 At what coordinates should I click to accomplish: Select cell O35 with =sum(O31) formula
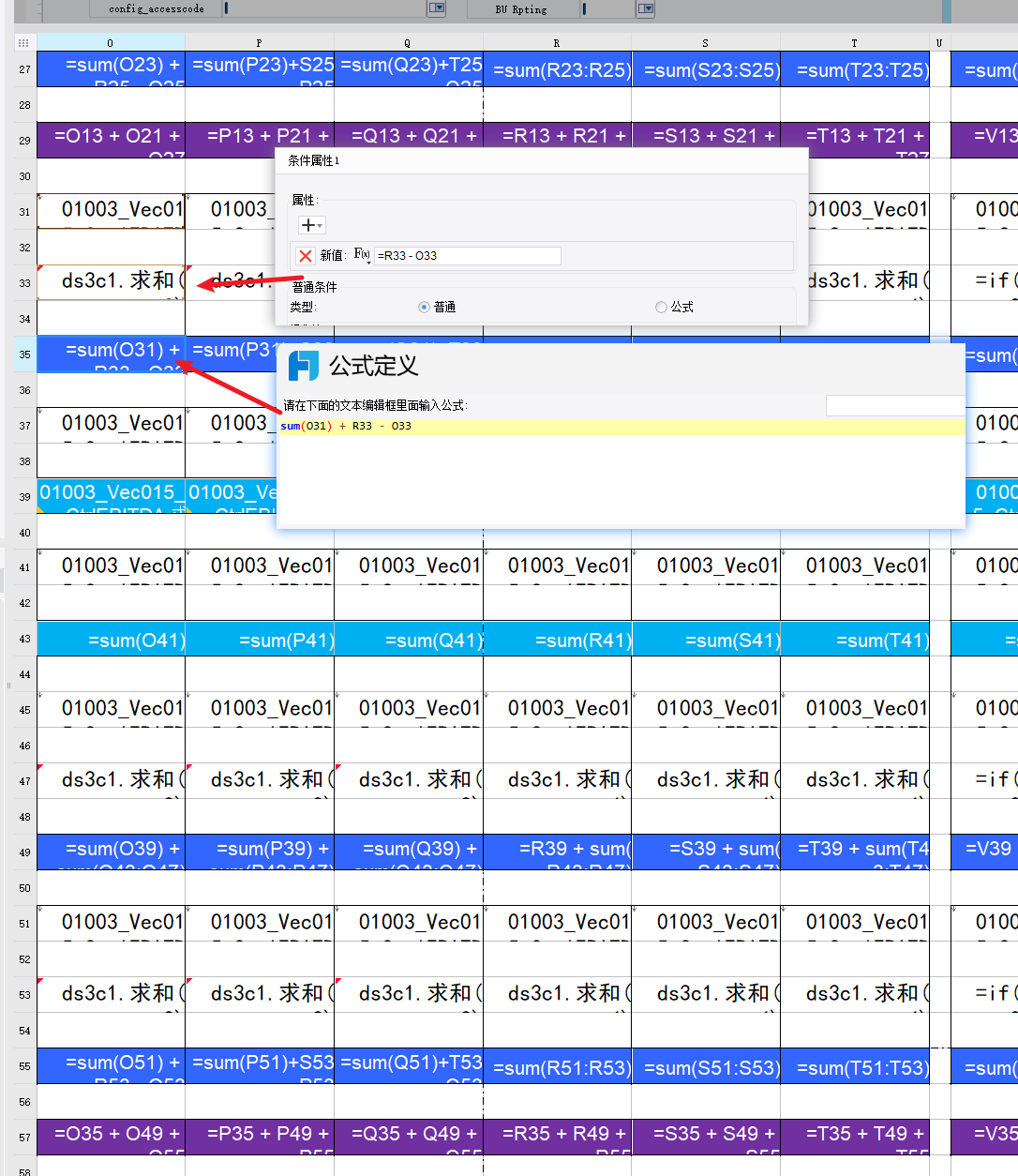[111, 354]
